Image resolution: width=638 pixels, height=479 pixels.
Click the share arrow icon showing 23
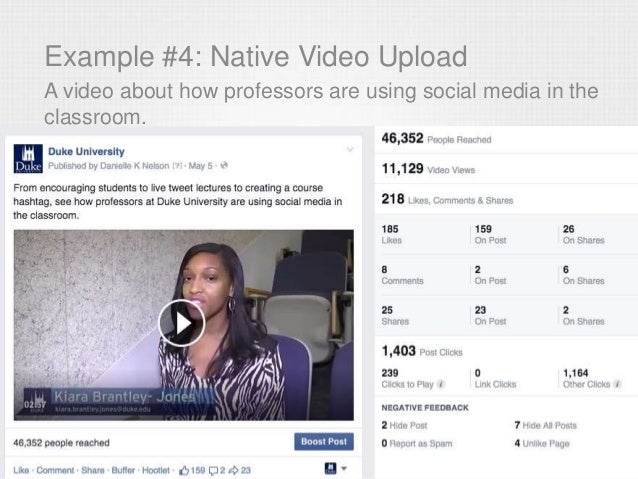[234, 470]
